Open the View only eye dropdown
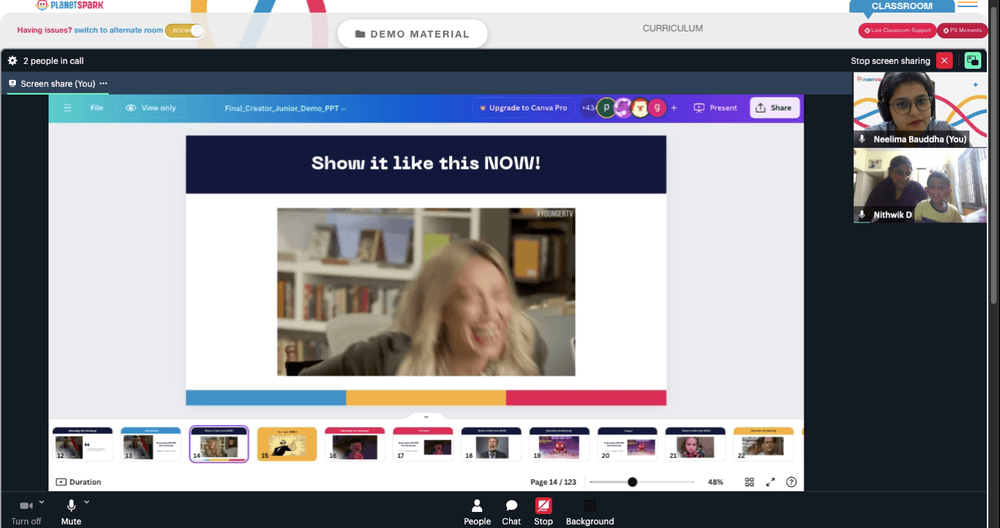 151,108
